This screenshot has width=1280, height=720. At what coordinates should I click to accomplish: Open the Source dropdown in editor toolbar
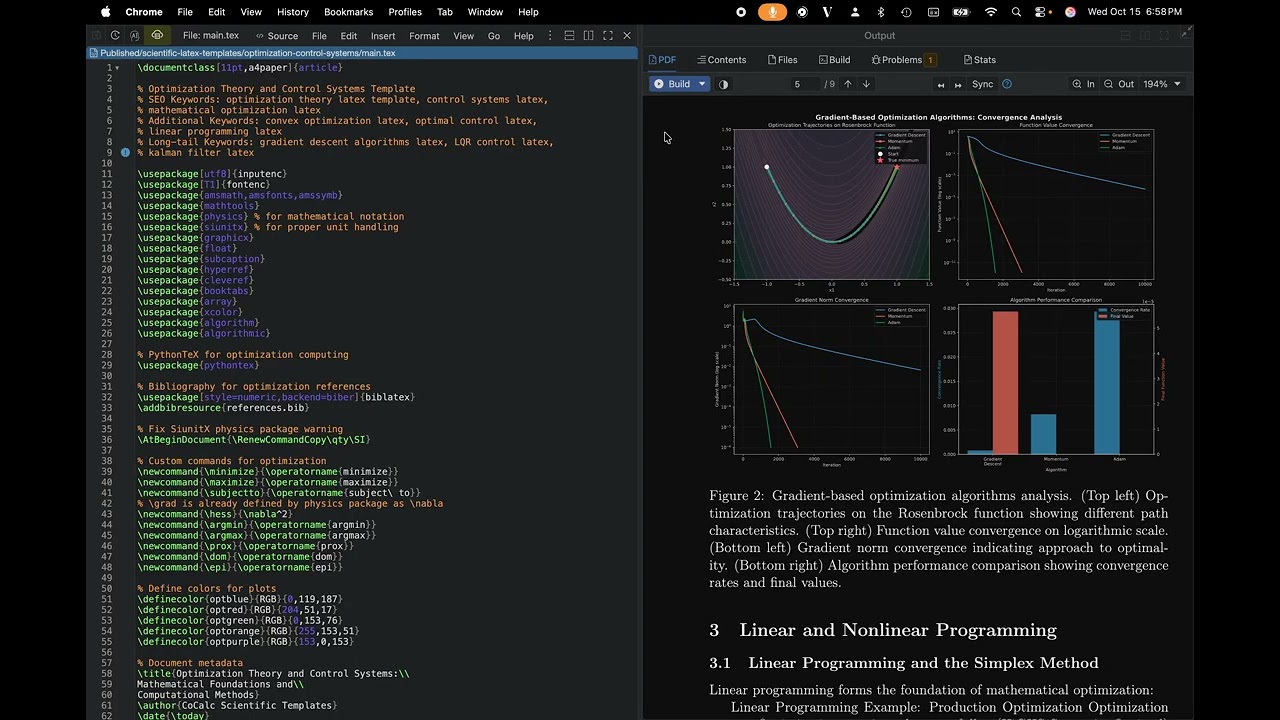277,36
